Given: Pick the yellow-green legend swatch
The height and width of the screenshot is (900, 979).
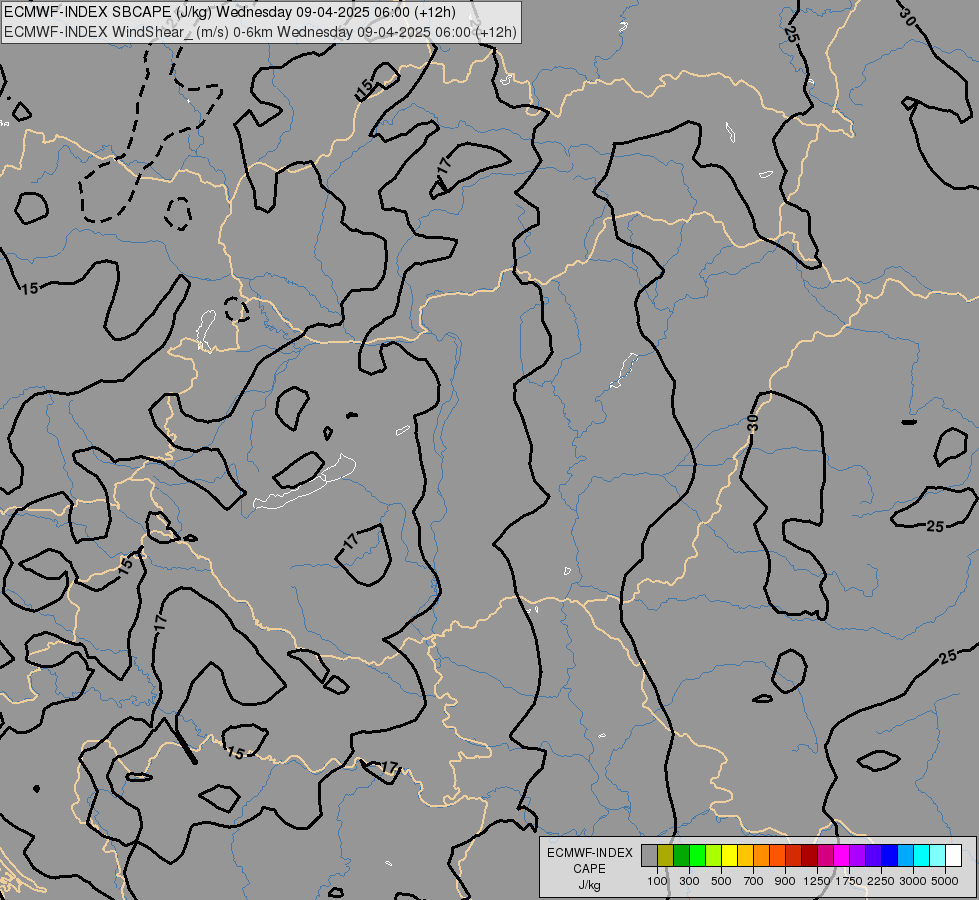Looking at the screenshot, I should [x=714, y=855].
